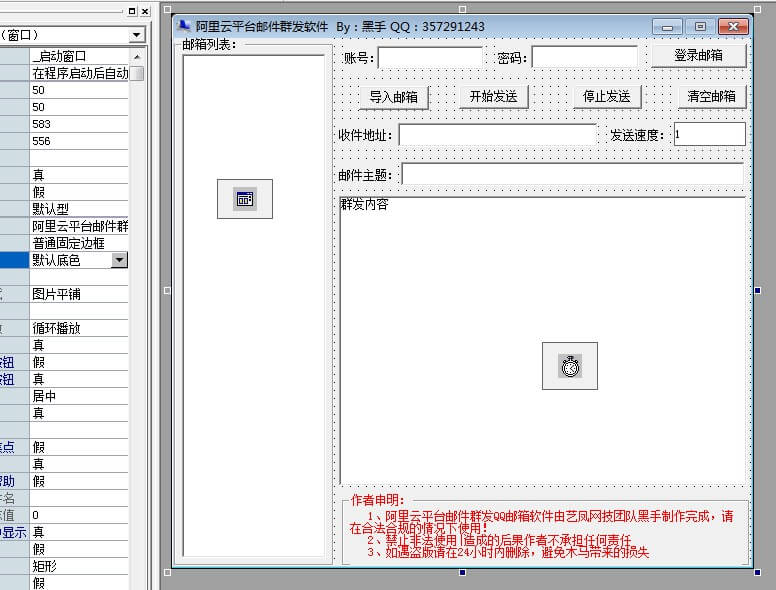
Task: Click the 开始发送 button
Action: pyautogui.click(x=493, y=96)
